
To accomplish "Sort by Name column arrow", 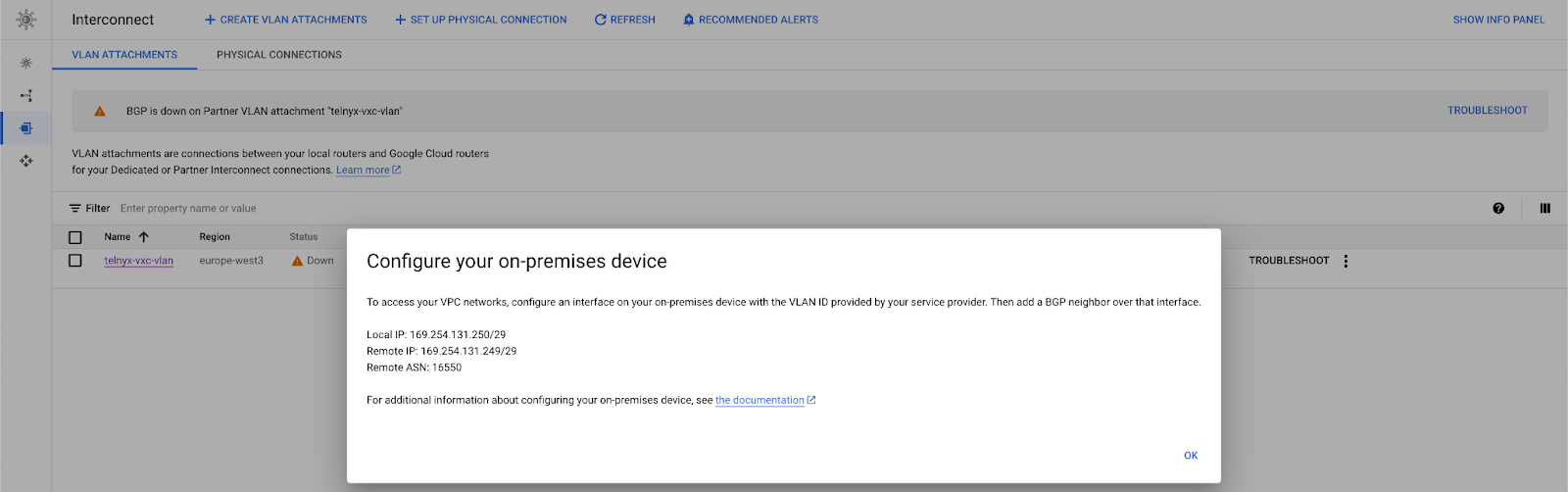I will point(144,237).
